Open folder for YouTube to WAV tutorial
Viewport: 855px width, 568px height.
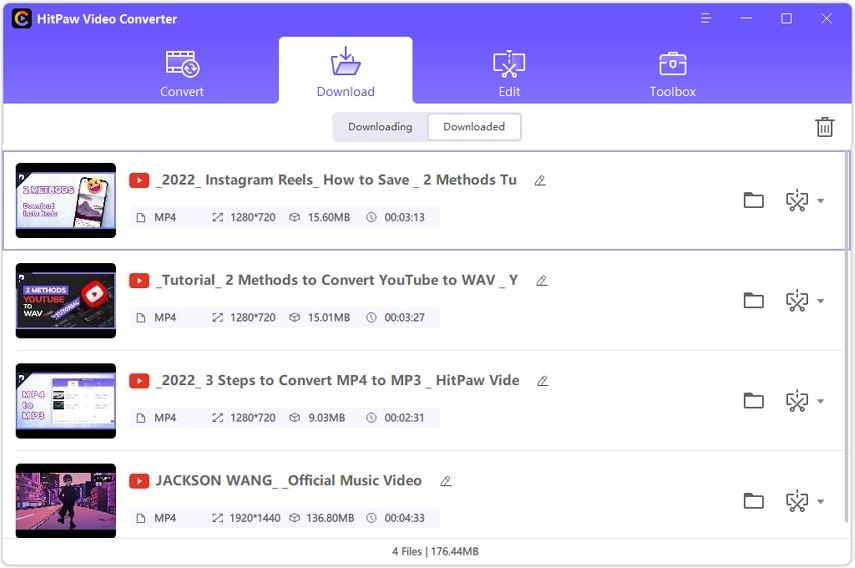point(754,300)
